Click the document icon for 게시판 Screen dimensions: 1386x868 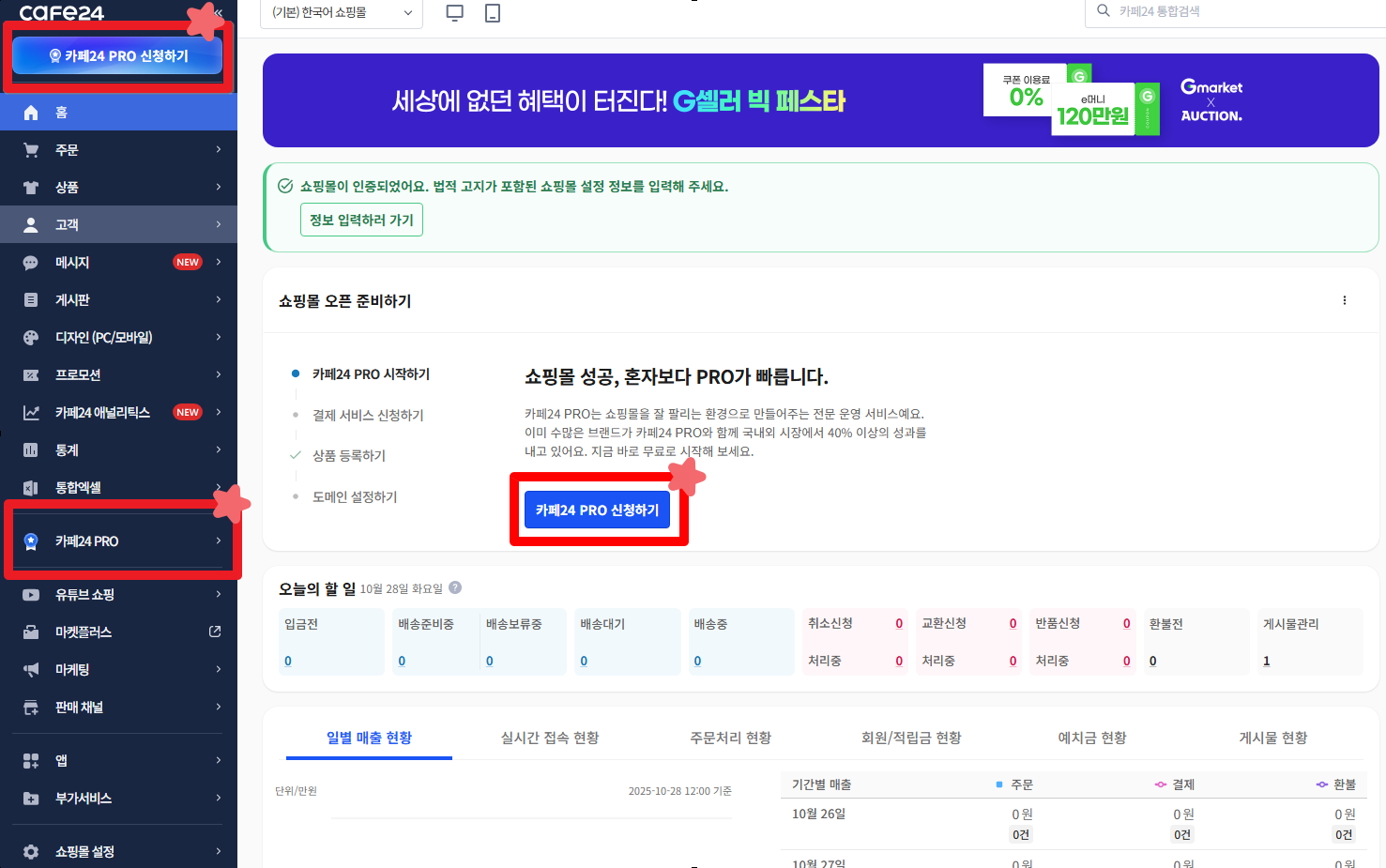click(x=31, y=300)
